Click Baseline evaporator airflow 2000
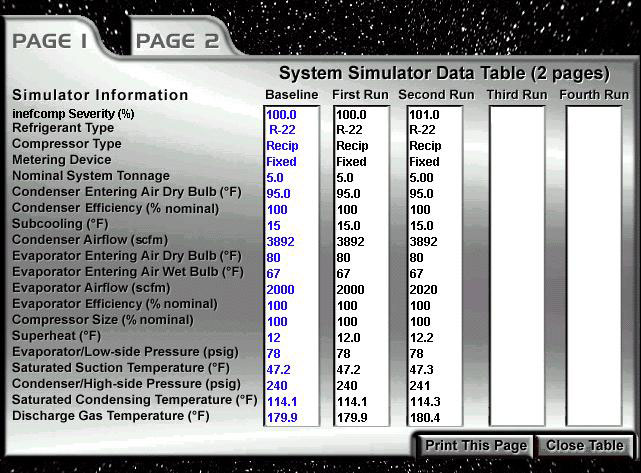This screenshot has height=473, width=641. tap(280, 290)
